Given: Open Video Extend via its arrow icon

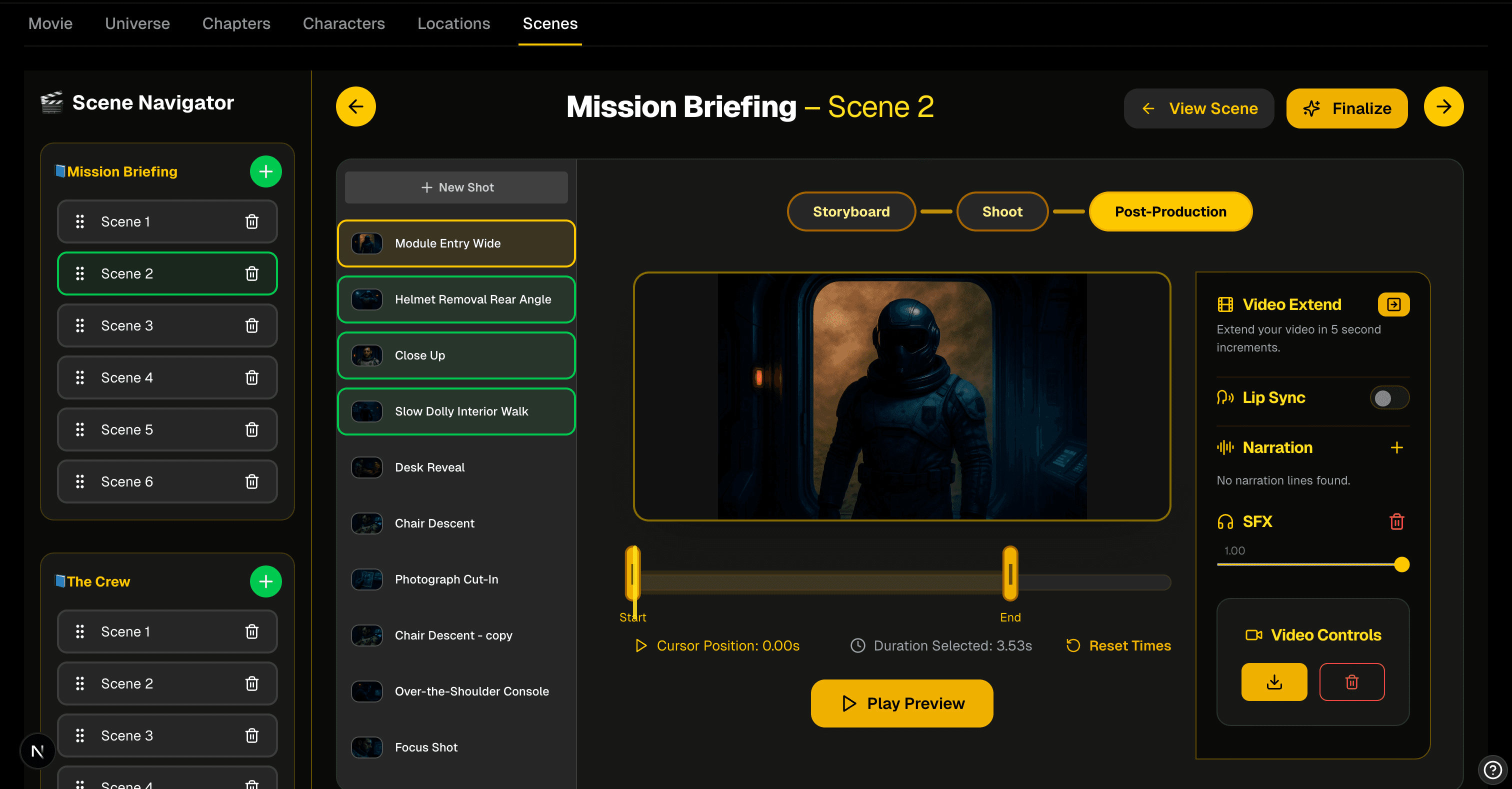Looking at the screenshot, I should (1394, 304).
